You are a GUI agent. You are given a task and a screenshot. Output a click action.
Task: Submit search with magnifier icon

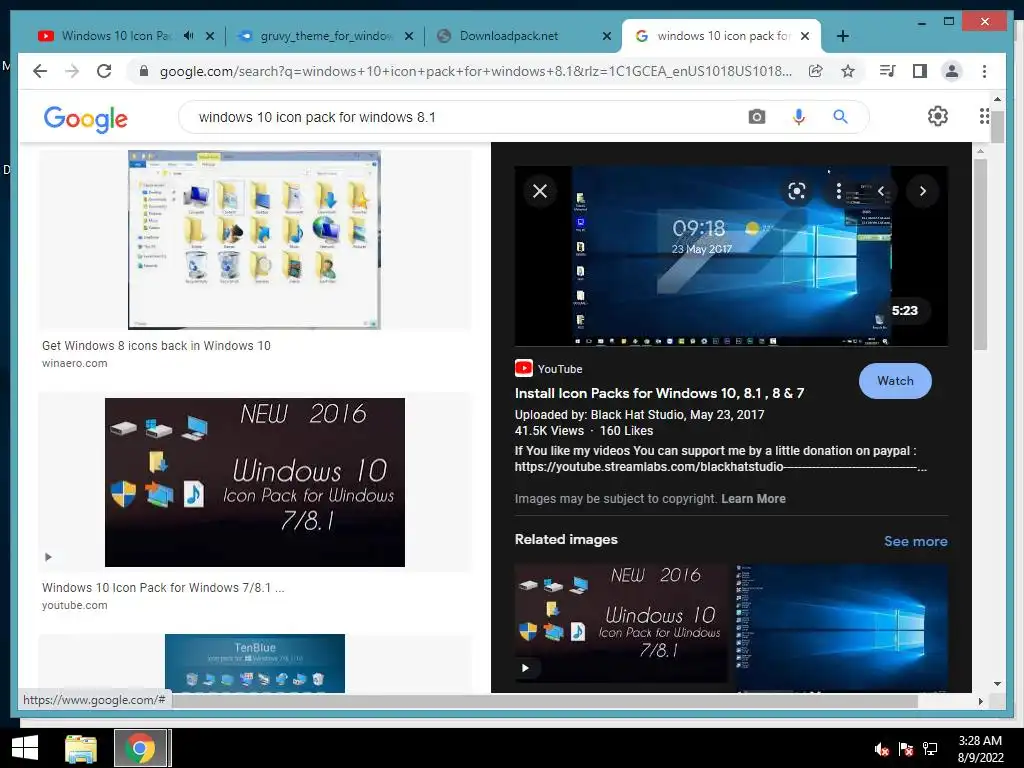tap(840, 117)
